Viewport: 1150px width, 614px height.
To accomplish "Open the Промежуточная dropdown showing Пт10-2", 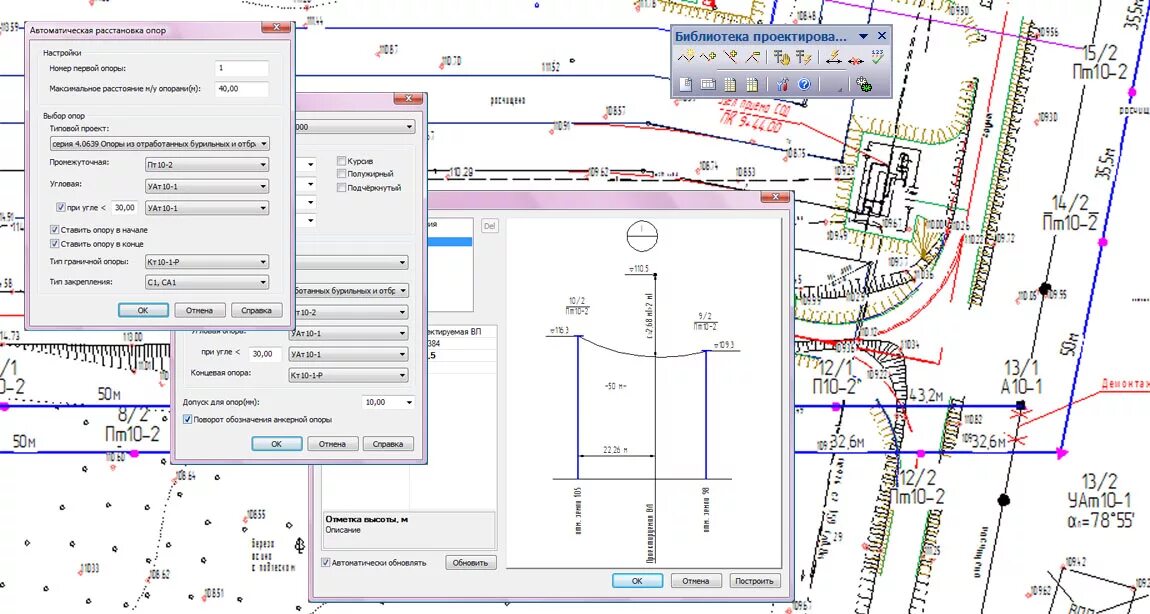I will [207, 165].
